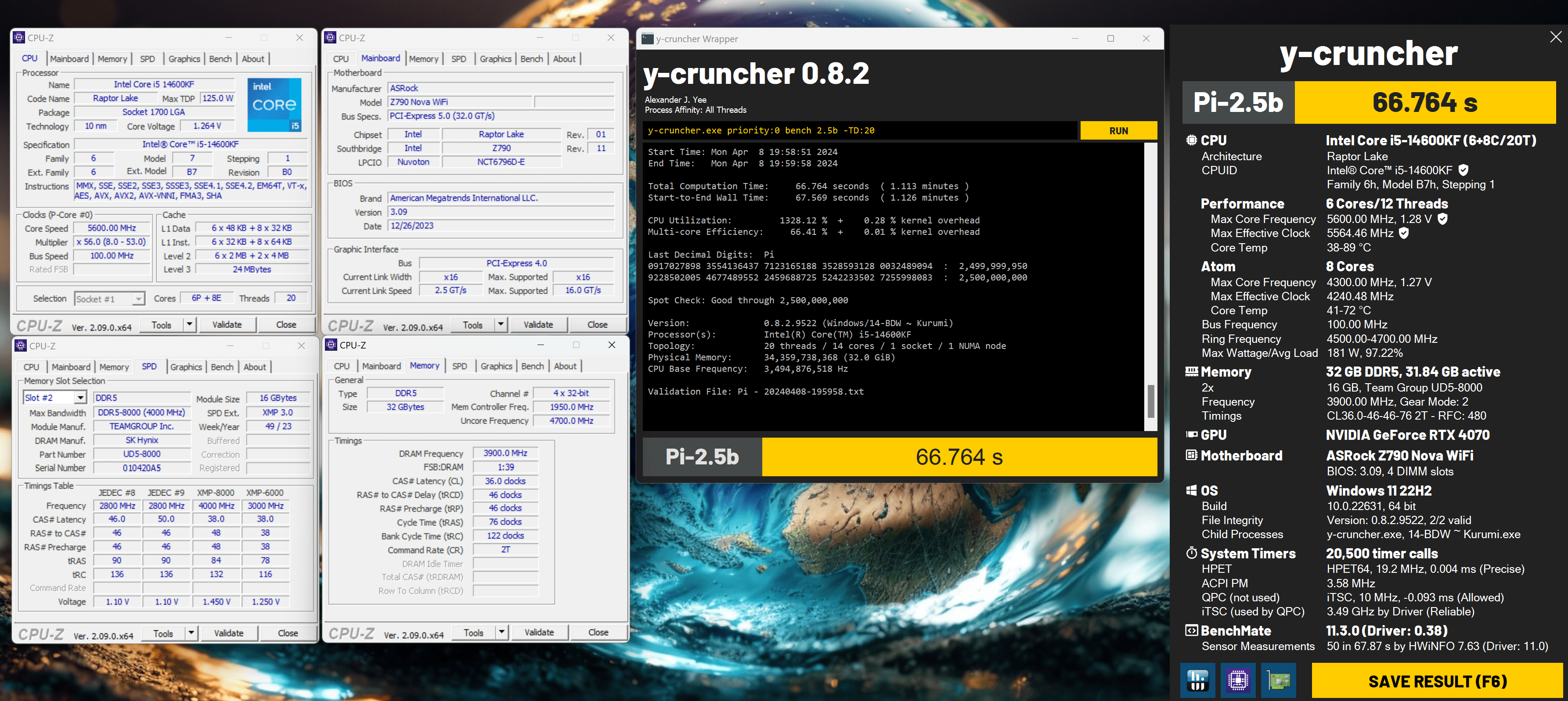Click the Part Number UD5-8000 field
The height and width of the screenshot is (701, 1568).
[x=142, y=455]
